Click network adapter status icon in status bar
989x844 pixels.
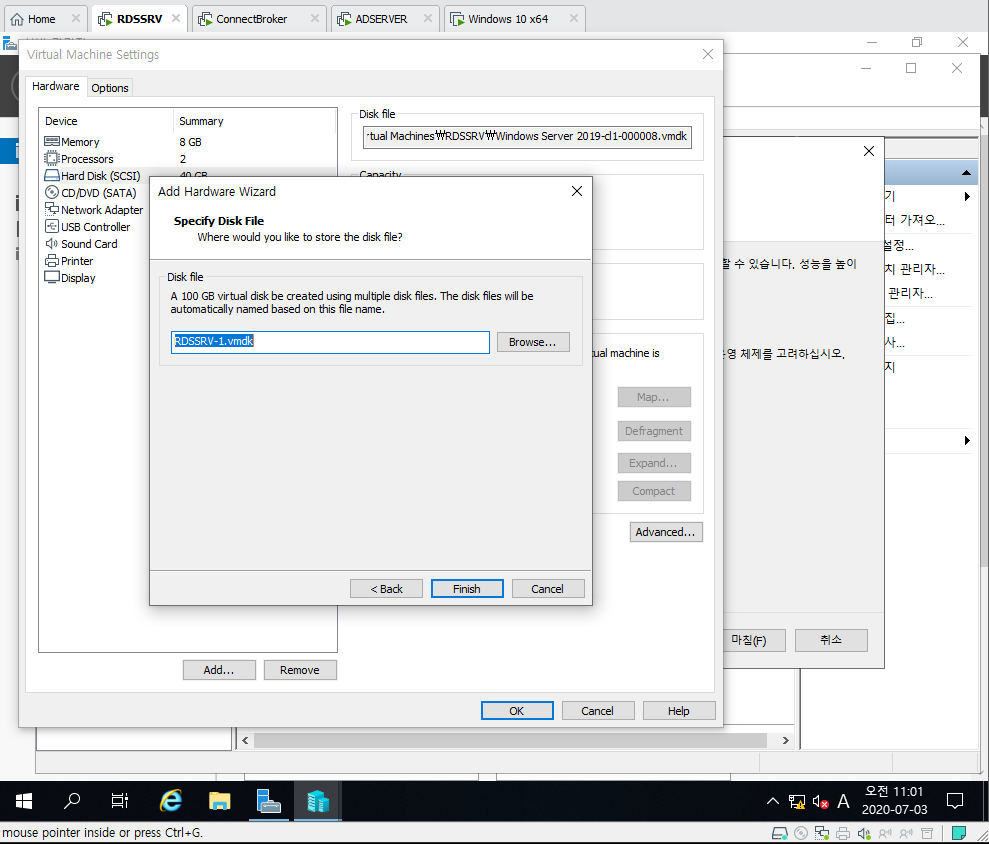822,833
